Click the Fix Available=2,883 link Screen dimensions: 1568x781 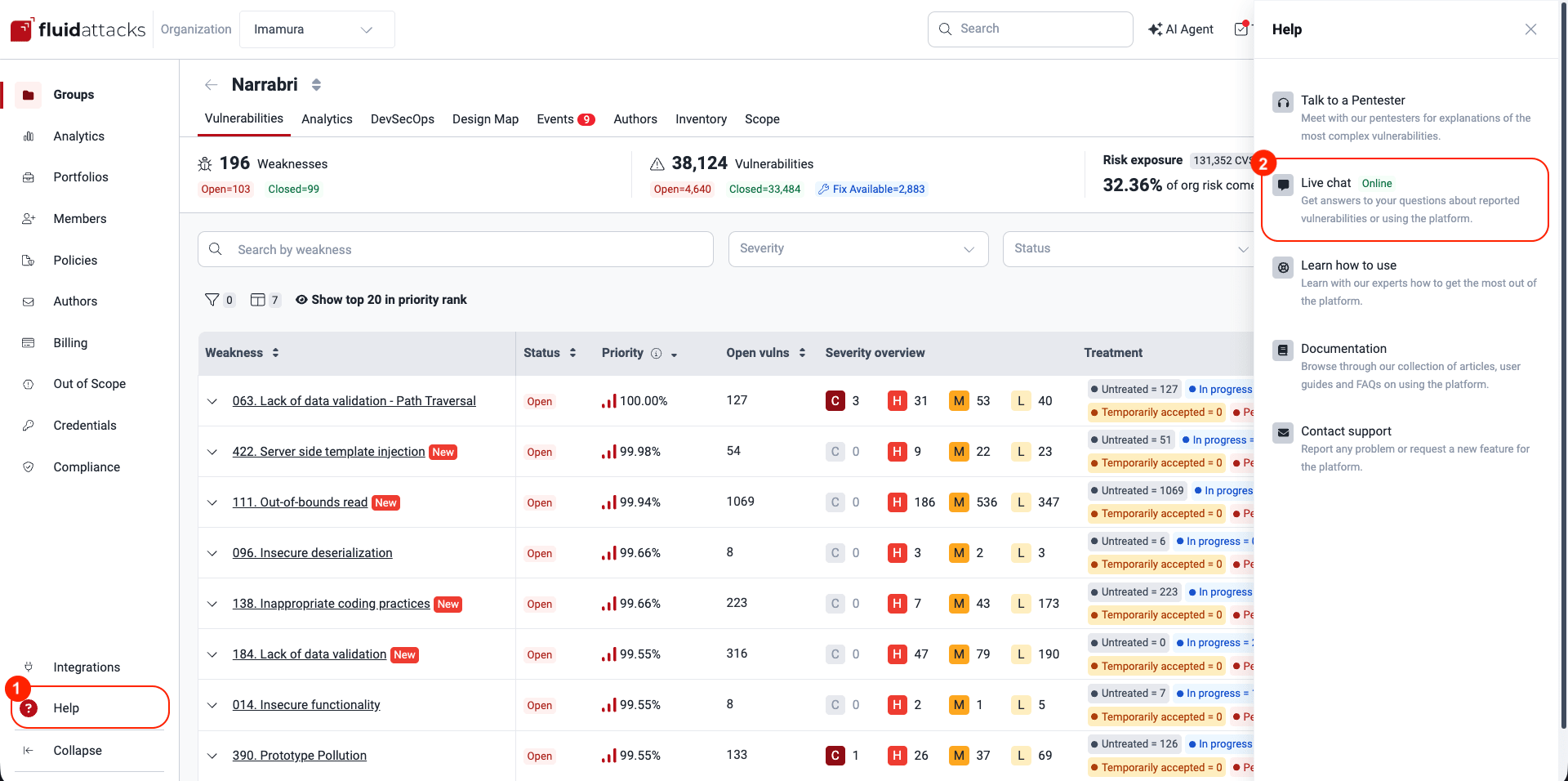871,189
